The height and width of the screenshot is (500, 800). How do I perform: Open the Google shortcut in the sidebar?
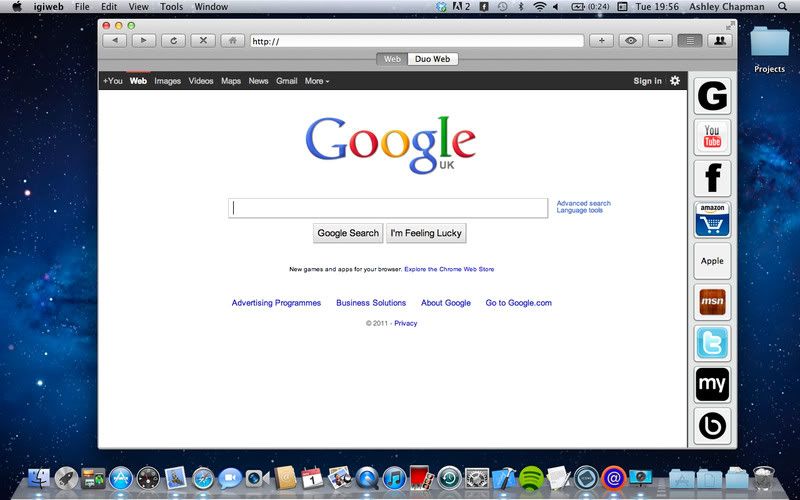[x=712, y=96]
